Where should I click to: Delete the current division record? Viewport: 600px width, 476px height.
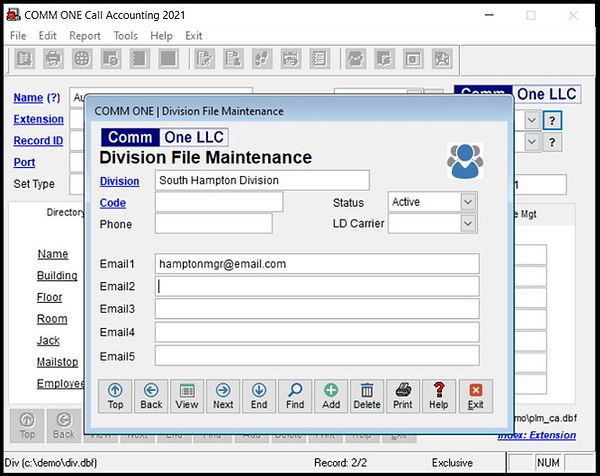click(x=367, y=396)
